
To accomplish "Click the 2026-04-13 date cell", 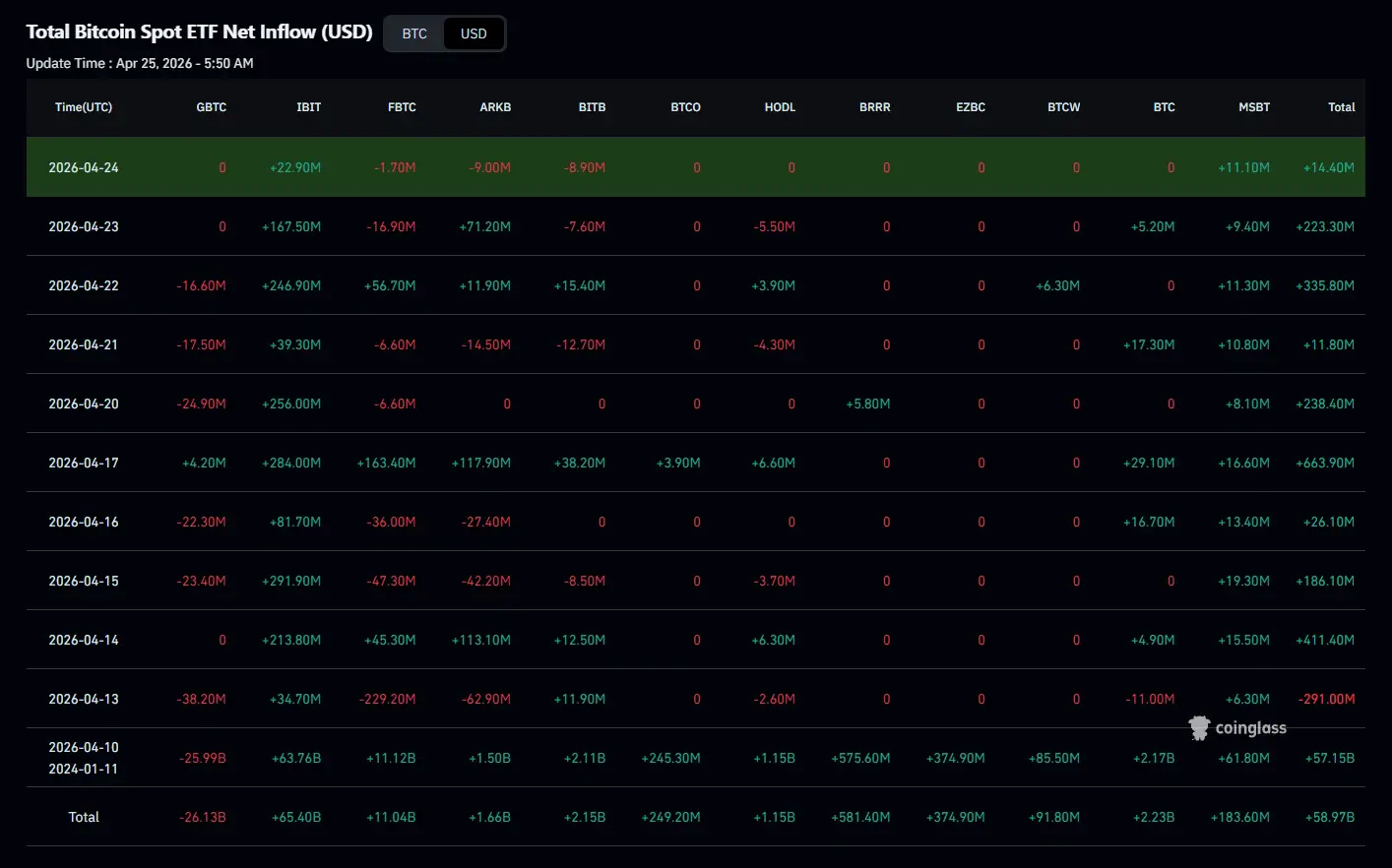I will pos(84,699).
